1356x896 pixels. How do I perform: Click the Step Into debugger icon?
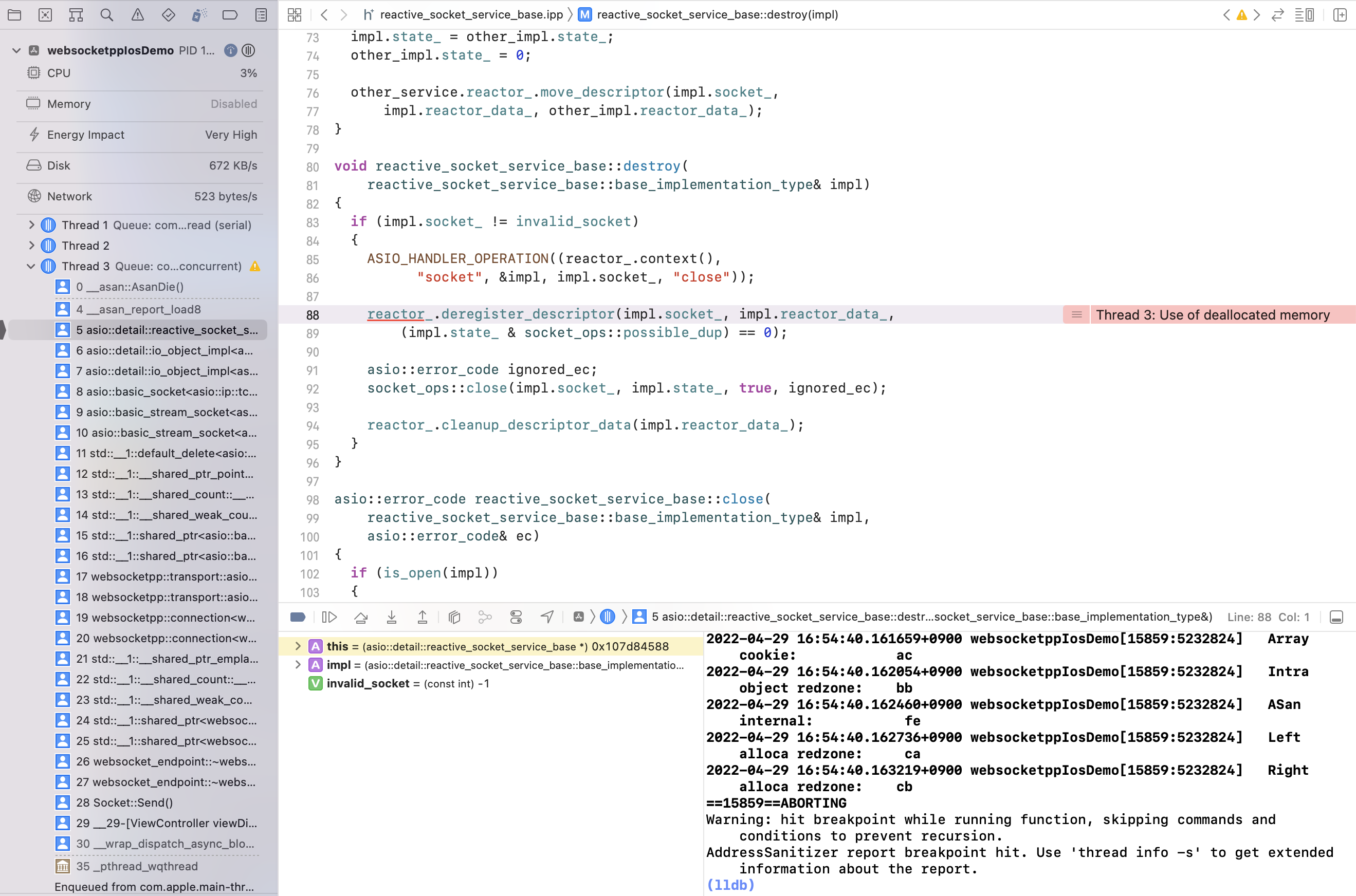[392, 617]
